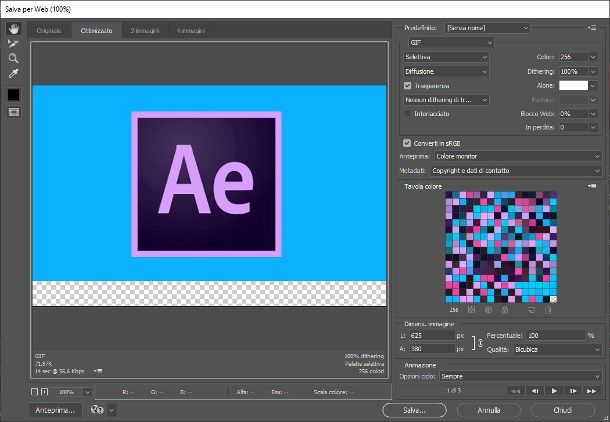Shift selected colors to web palette

[x=488, y=310]
